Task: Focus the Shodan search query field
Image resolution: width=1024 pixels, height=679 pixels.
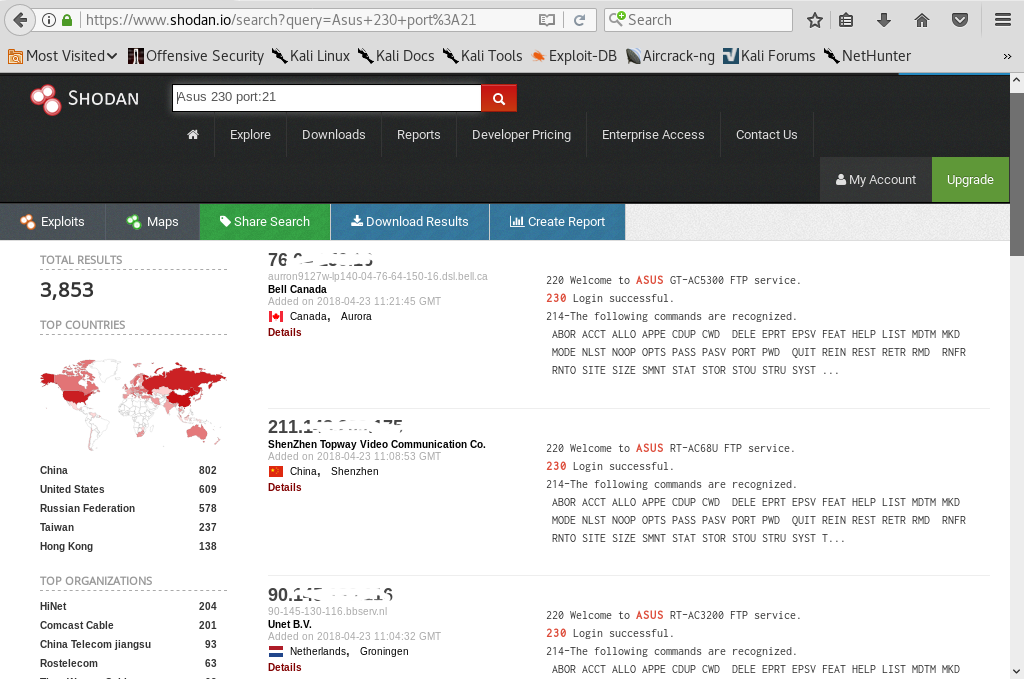Action: click(327, 97)
